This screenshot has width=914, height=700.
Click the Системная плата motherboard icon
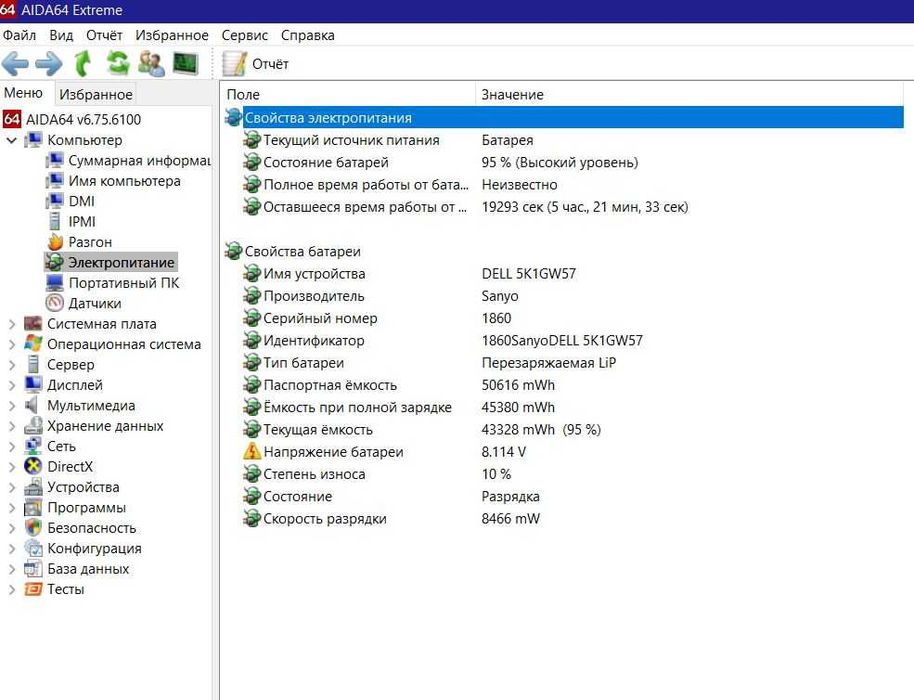click(33, 323)
